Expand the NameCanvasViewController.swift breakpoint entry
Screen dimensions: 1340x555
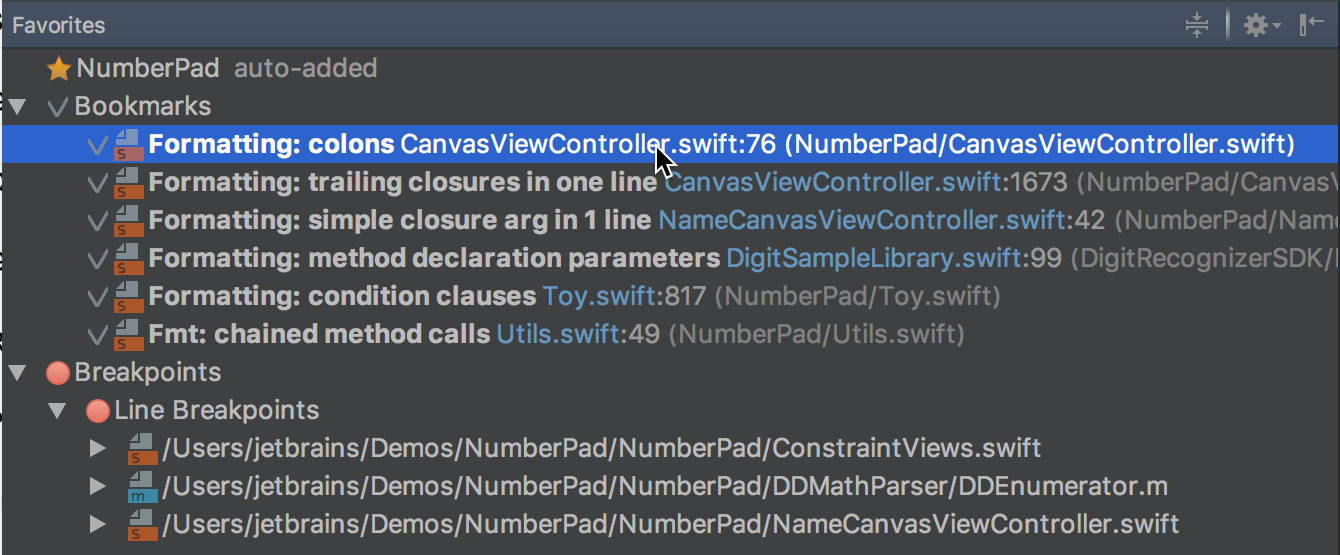98,524
